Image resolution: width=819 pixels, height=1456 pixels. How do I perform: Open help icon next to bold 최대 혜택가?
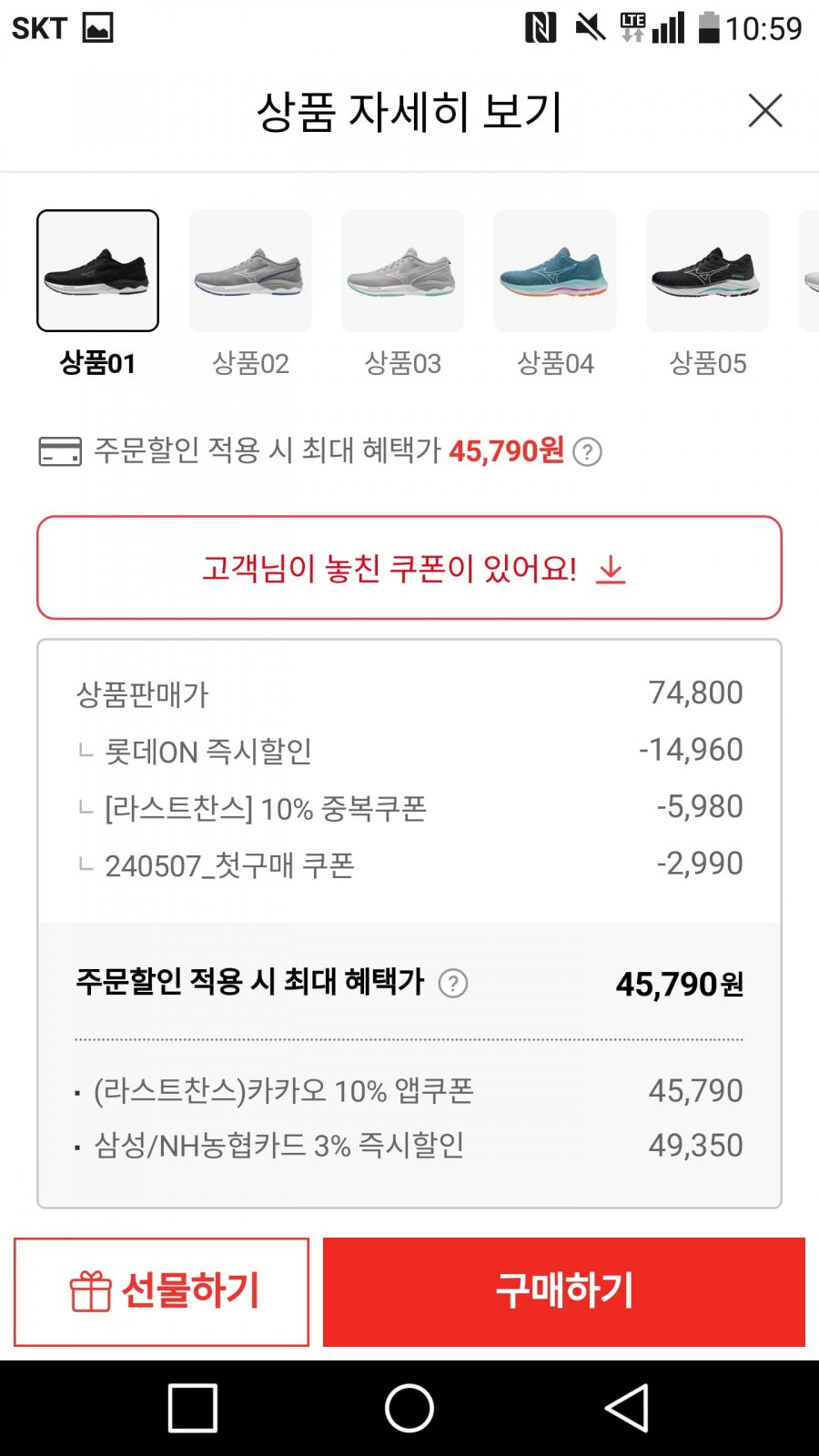pos(453,984)
